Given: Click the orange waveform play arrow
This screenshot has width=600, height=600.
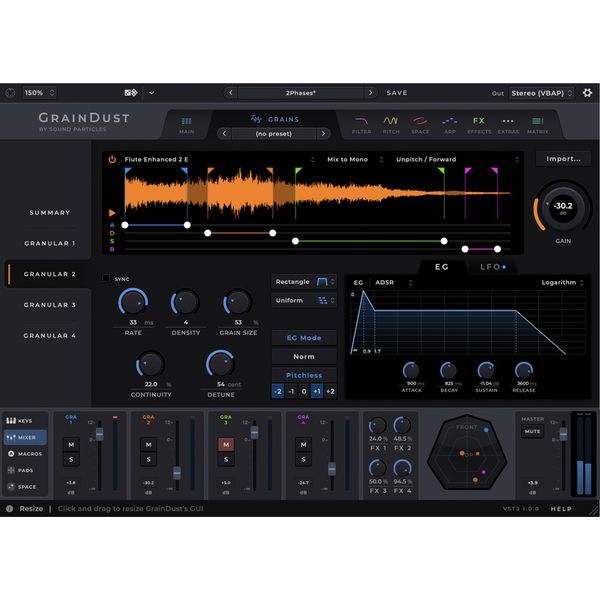Looking at the screenshot, I should point(112,213).
